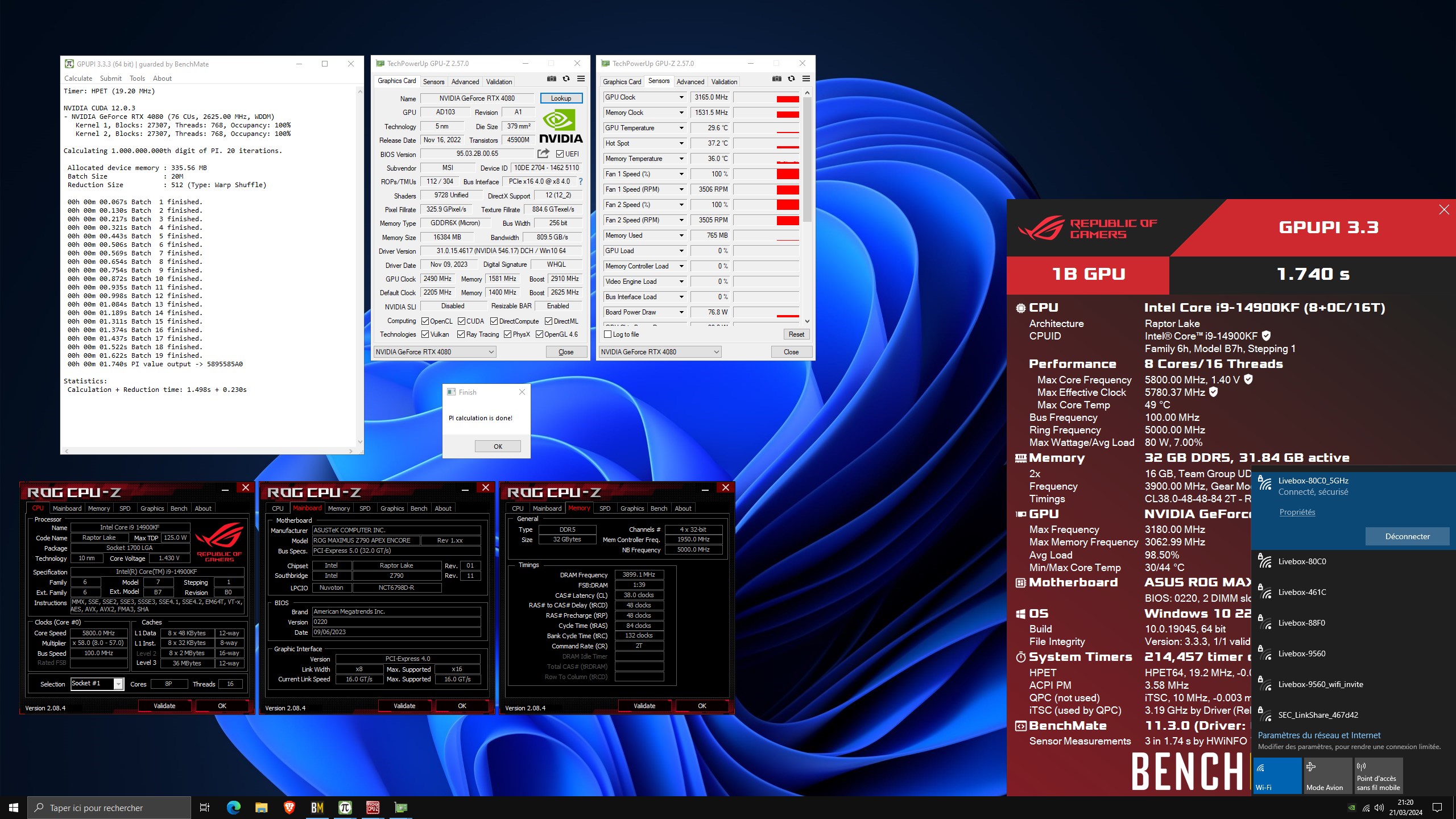Open GPU selector dropdown in GPU-Z Sensors window

coord(660,352)
